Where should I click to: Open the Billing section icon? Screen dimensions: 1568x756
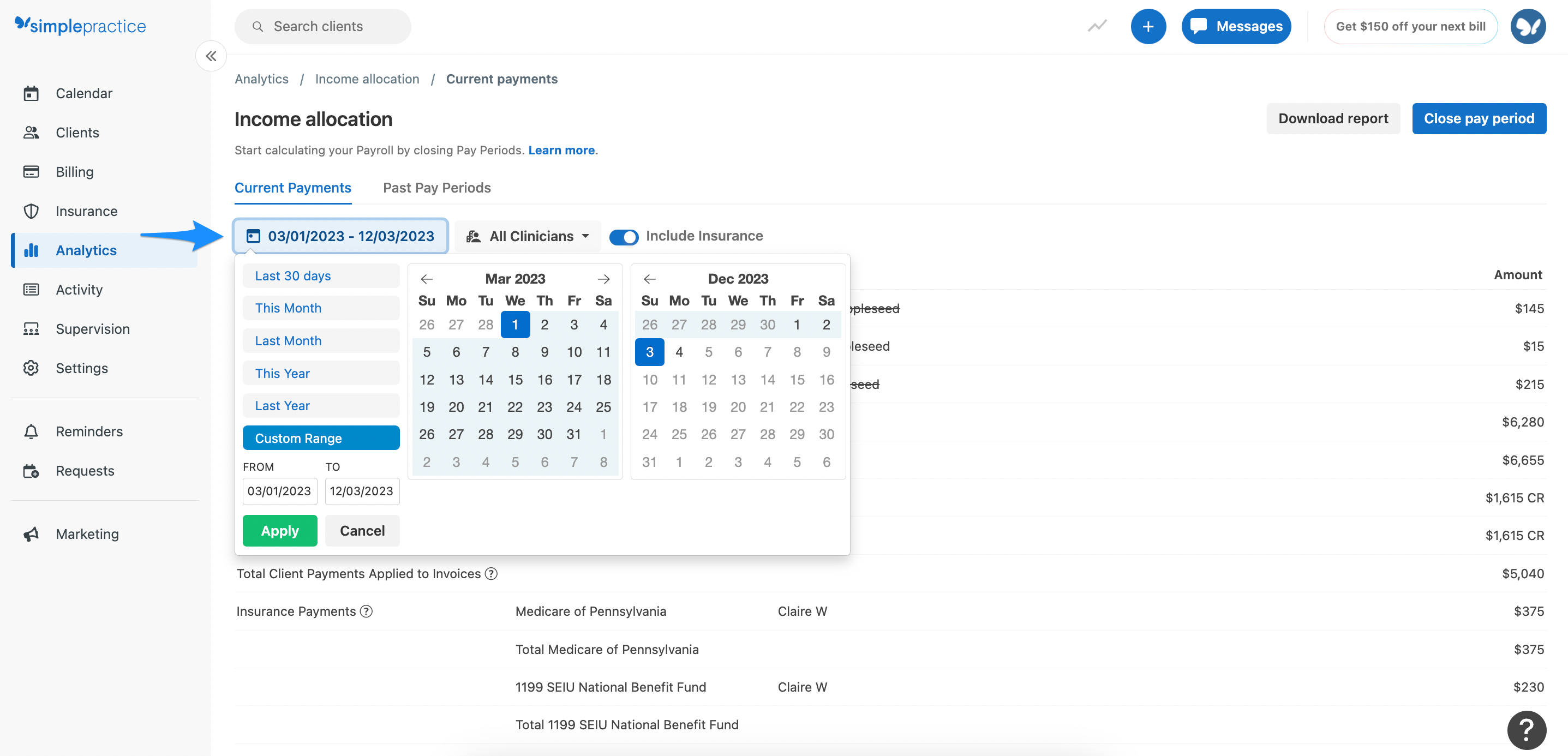[32, 171]
